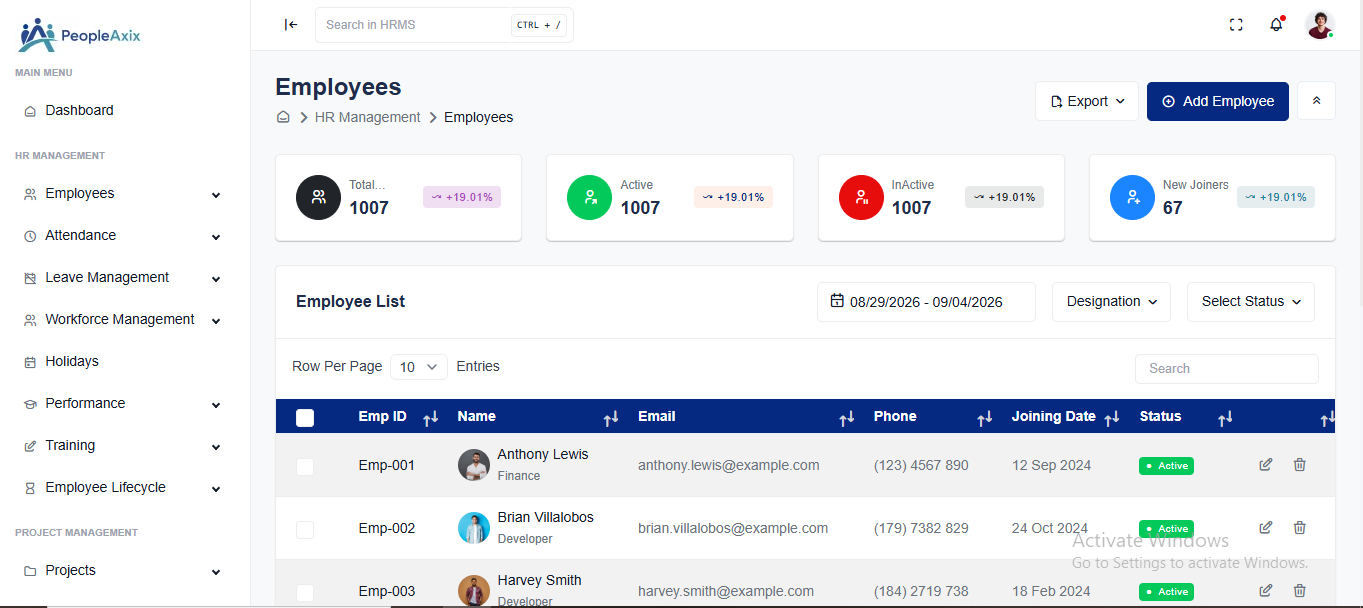Image resolution: width=1363 pixels, height=608 pixels.
Task: Tick the checkbox for Emp-002
Action: tap(305, 529)
